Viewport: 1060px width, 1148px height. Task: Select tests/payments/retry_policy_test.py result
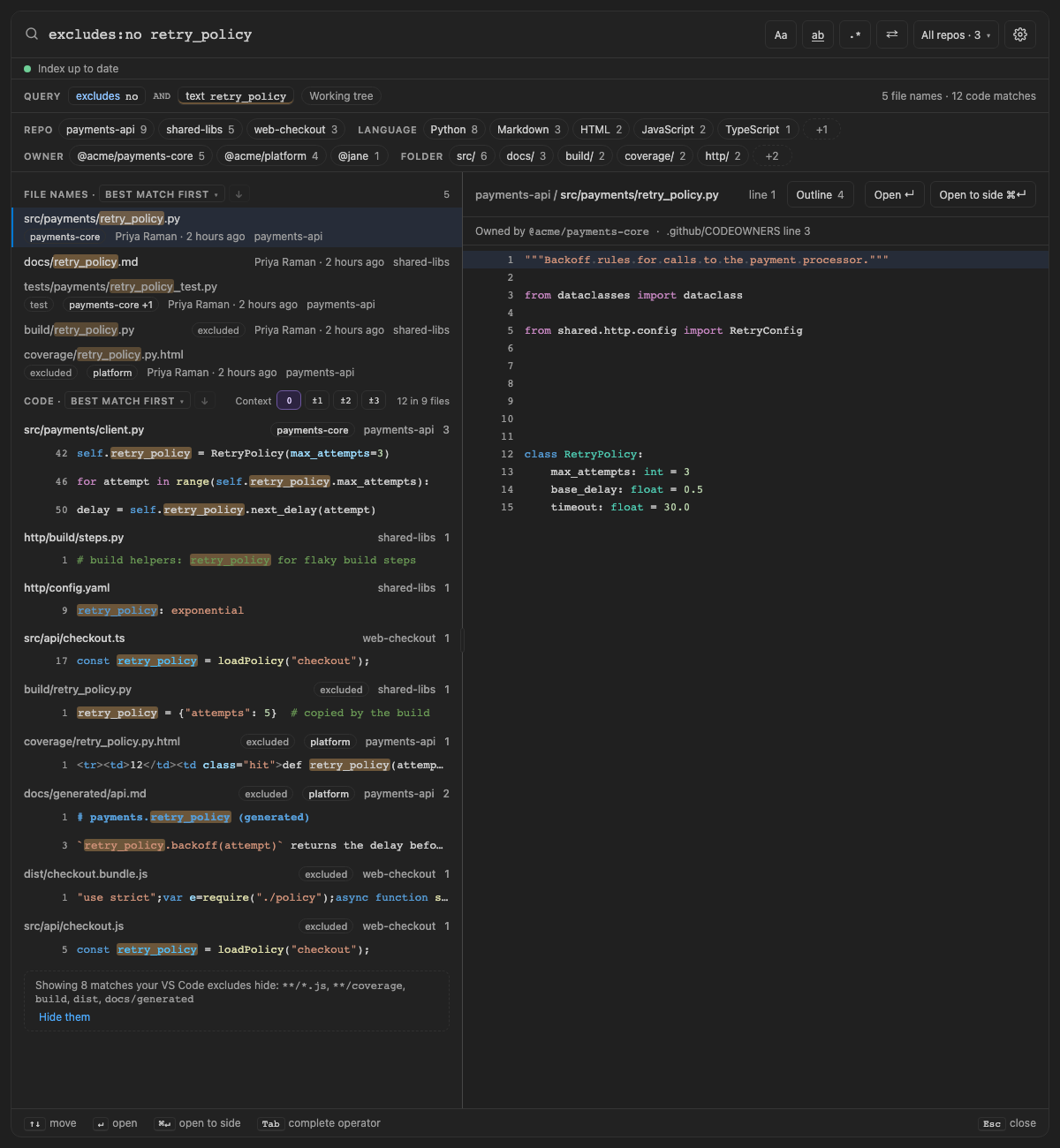click(x=237, y=296)
